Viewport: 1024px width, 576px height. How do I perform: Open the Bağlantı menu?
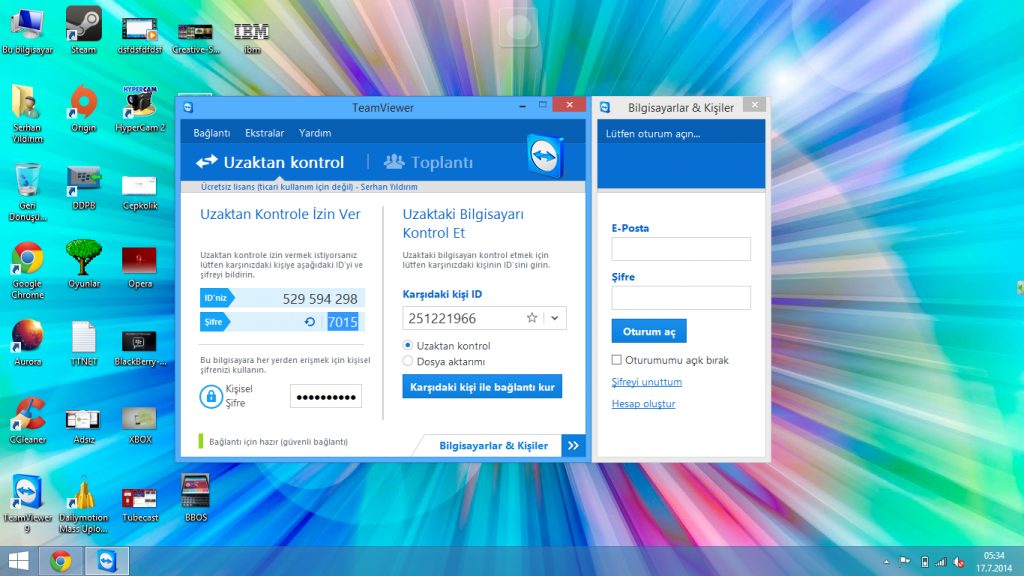212,133
